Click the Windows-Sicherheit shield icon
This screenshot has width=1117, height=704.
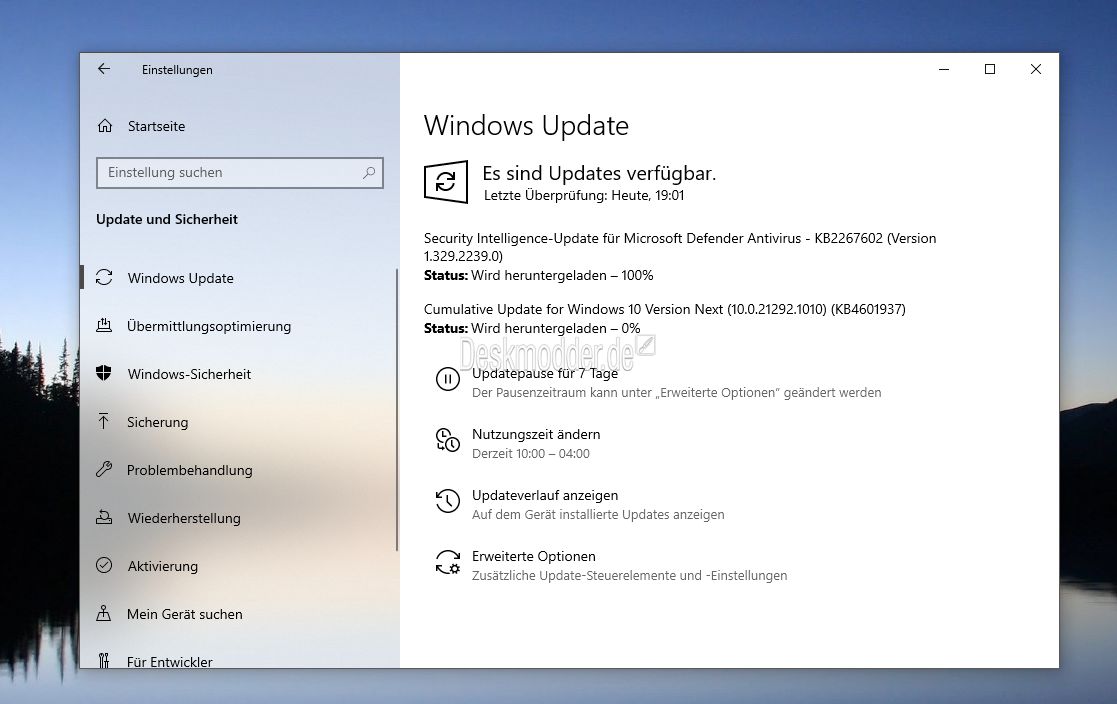pos(104,373)
